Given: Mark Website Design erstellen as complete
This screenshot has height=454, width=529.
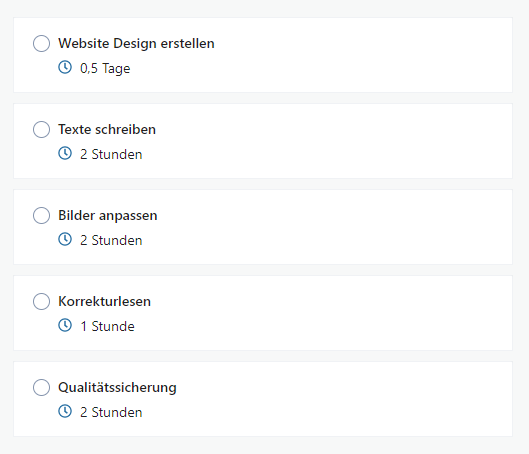Looking at the screenshot, I should 41,44.
